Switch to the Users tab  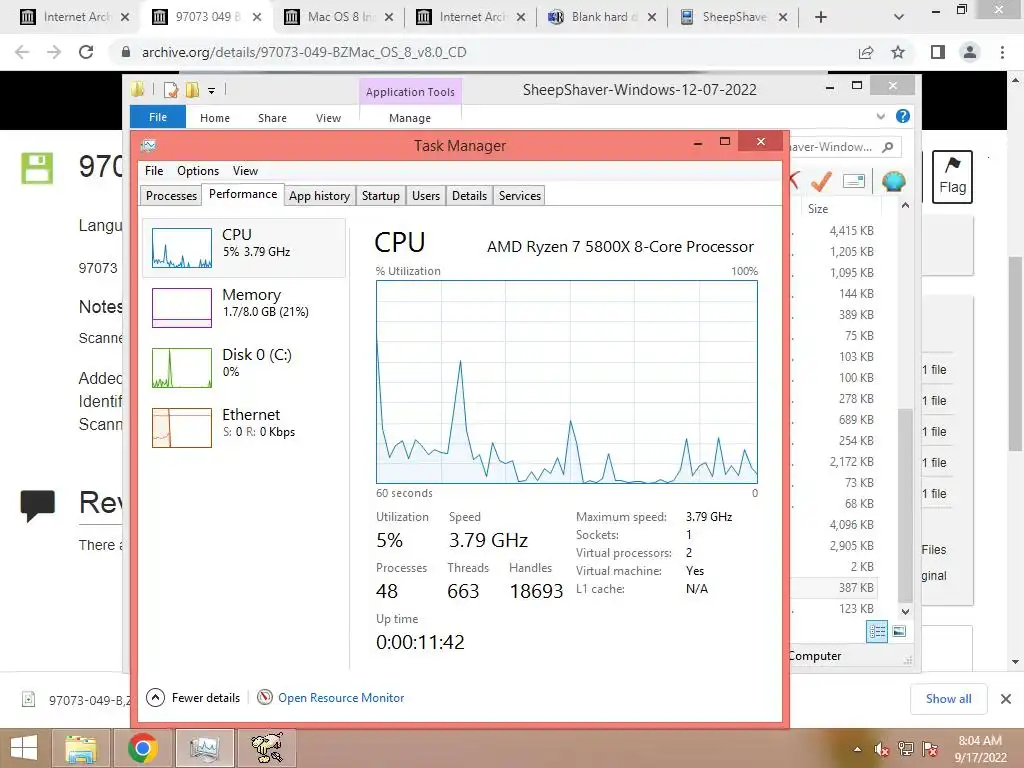[x=426, y=196]
